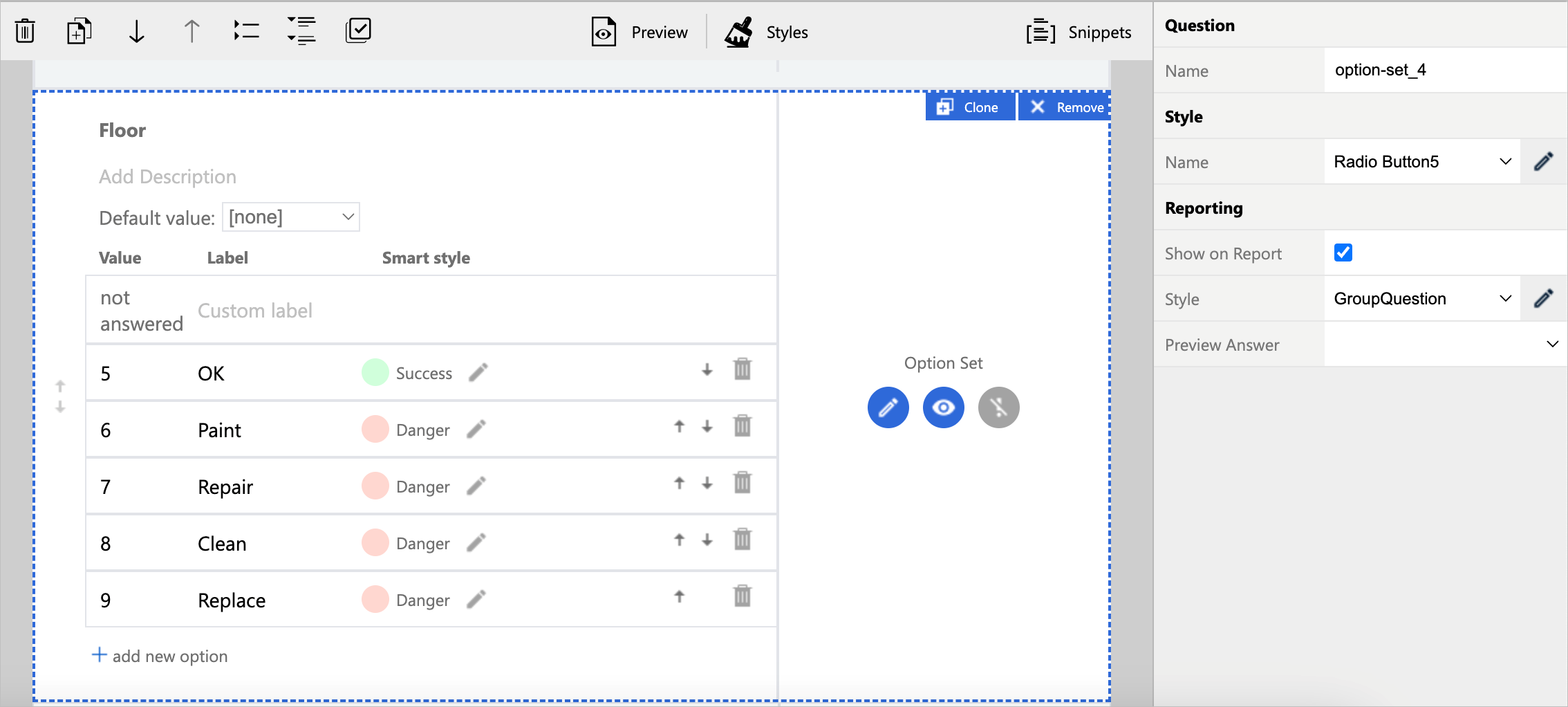
Task: Open Styles
Action: (766, 33)
